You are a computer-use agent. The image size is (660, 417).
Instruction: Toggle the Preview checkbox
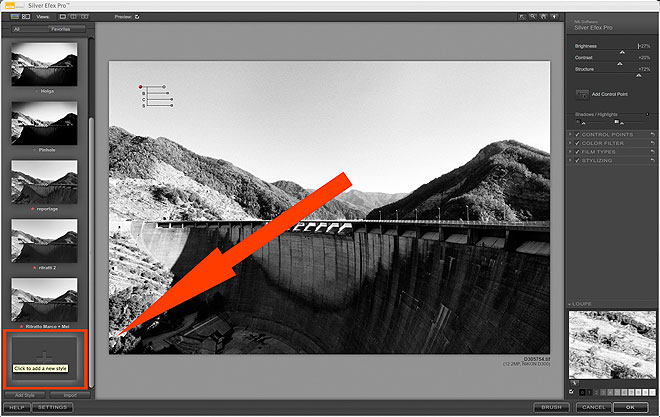(137, 17)
